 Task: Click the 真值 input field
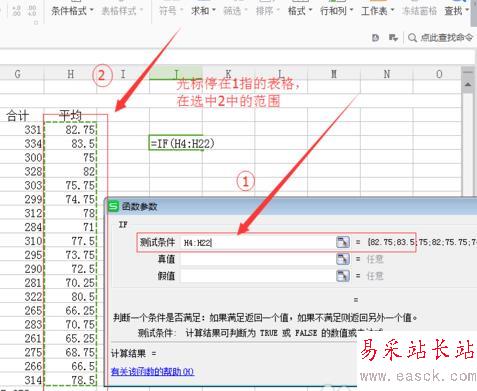tap(258, 259)
